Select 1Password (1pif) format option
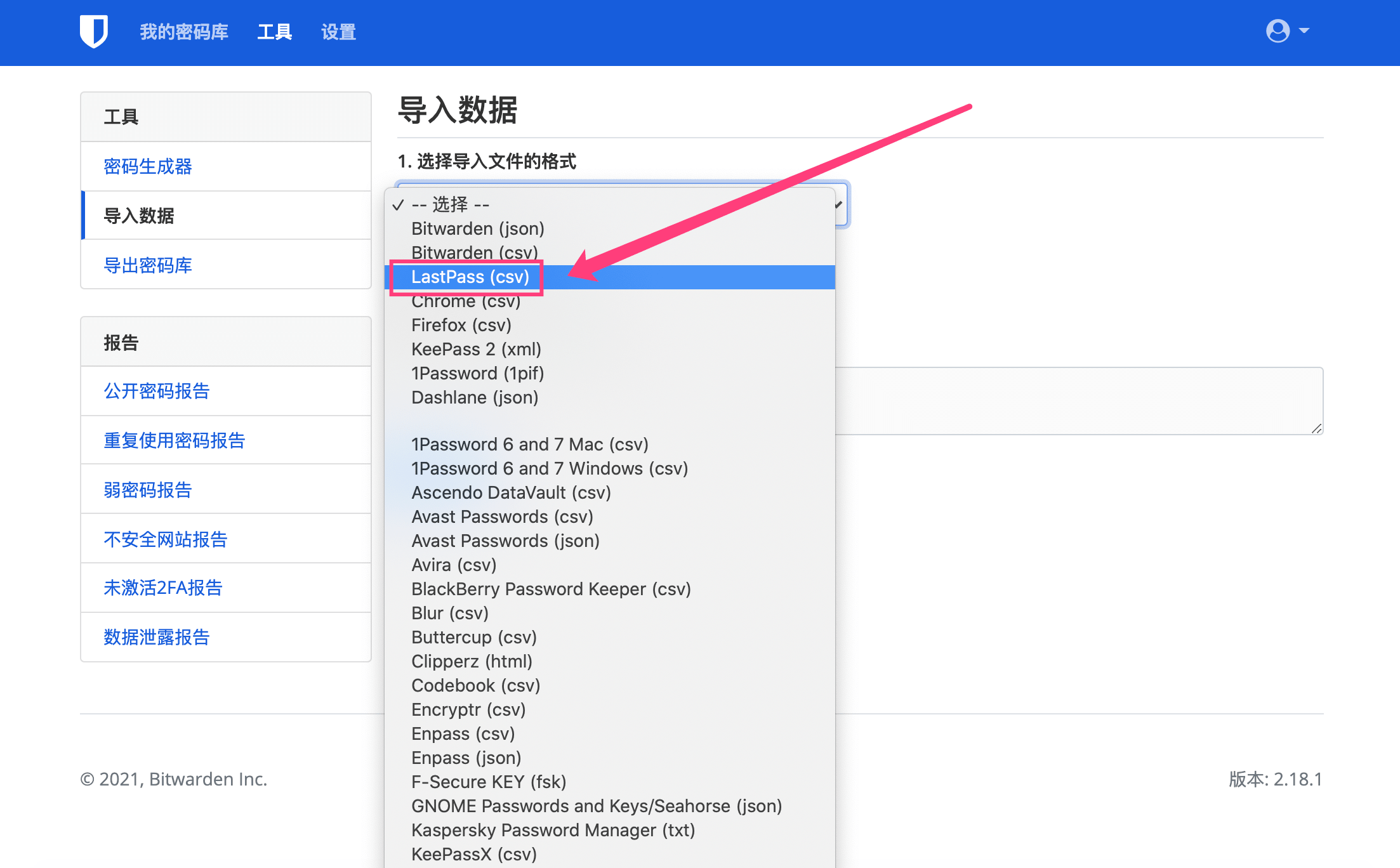1400x868 pixels. (x=478, y=373)
